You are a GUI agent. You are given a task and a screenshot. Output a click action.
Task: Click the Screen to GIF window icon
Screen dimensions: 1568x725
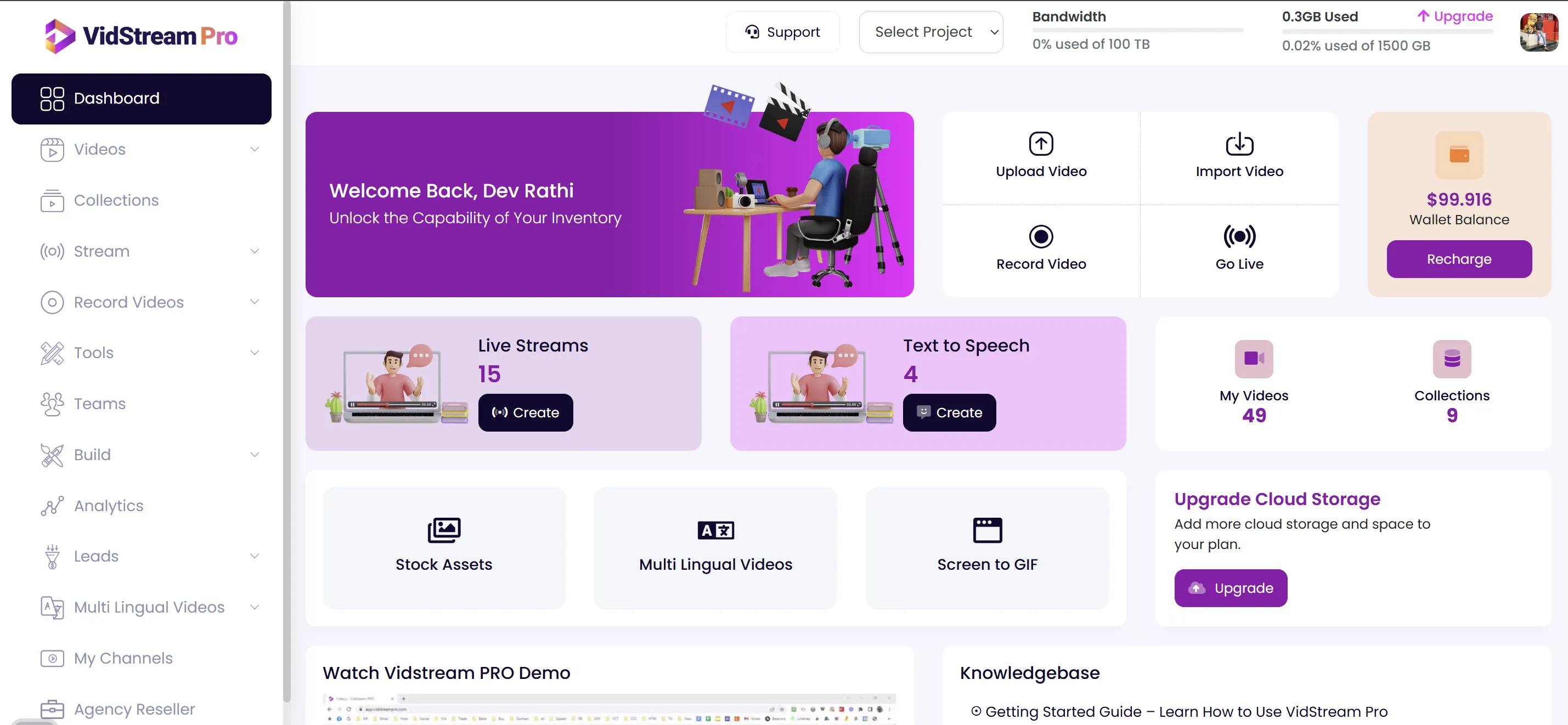pyautogui.click(x=986, y=530)
